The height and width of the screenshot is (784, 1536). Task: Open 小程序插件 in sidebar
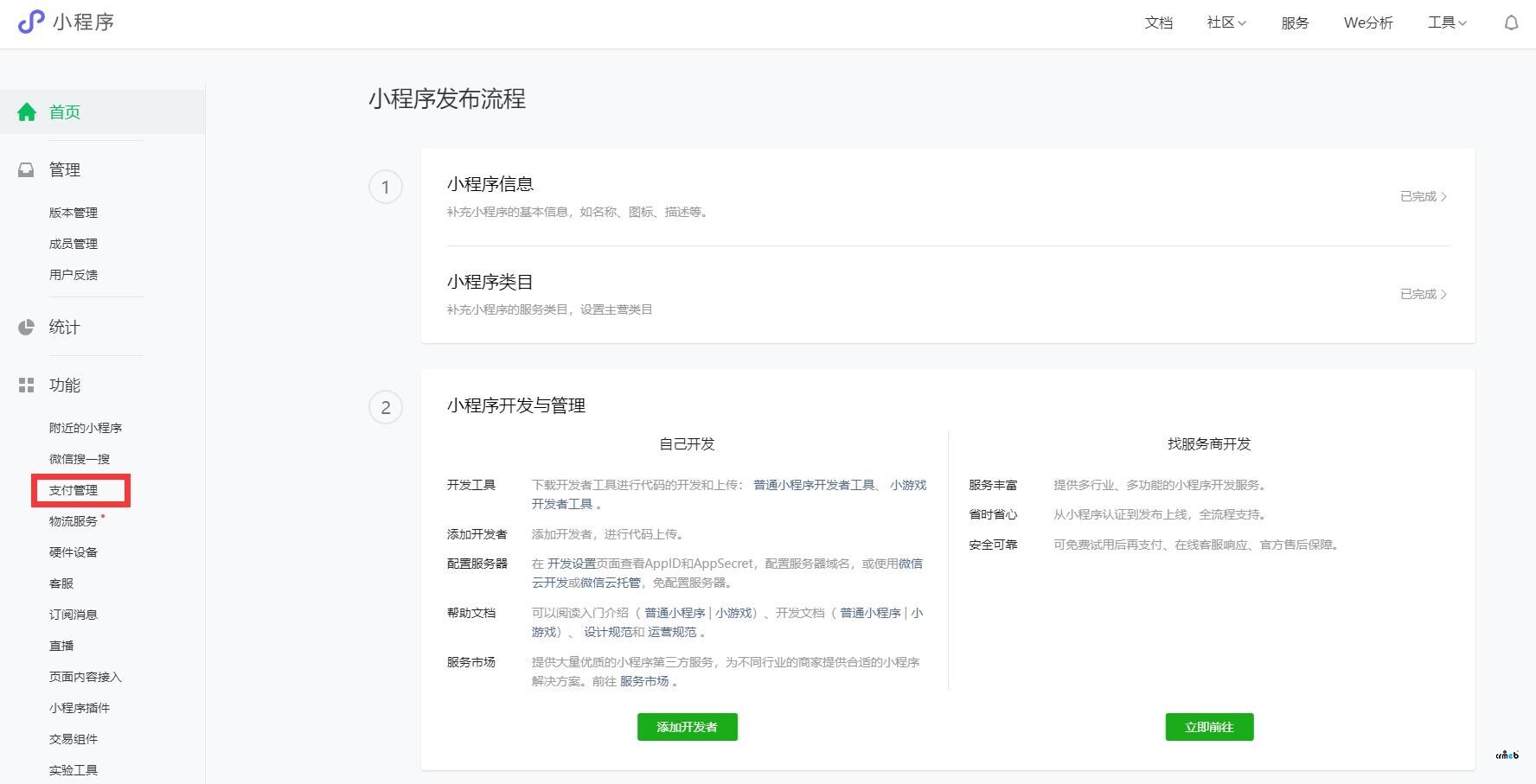(80, 708)
